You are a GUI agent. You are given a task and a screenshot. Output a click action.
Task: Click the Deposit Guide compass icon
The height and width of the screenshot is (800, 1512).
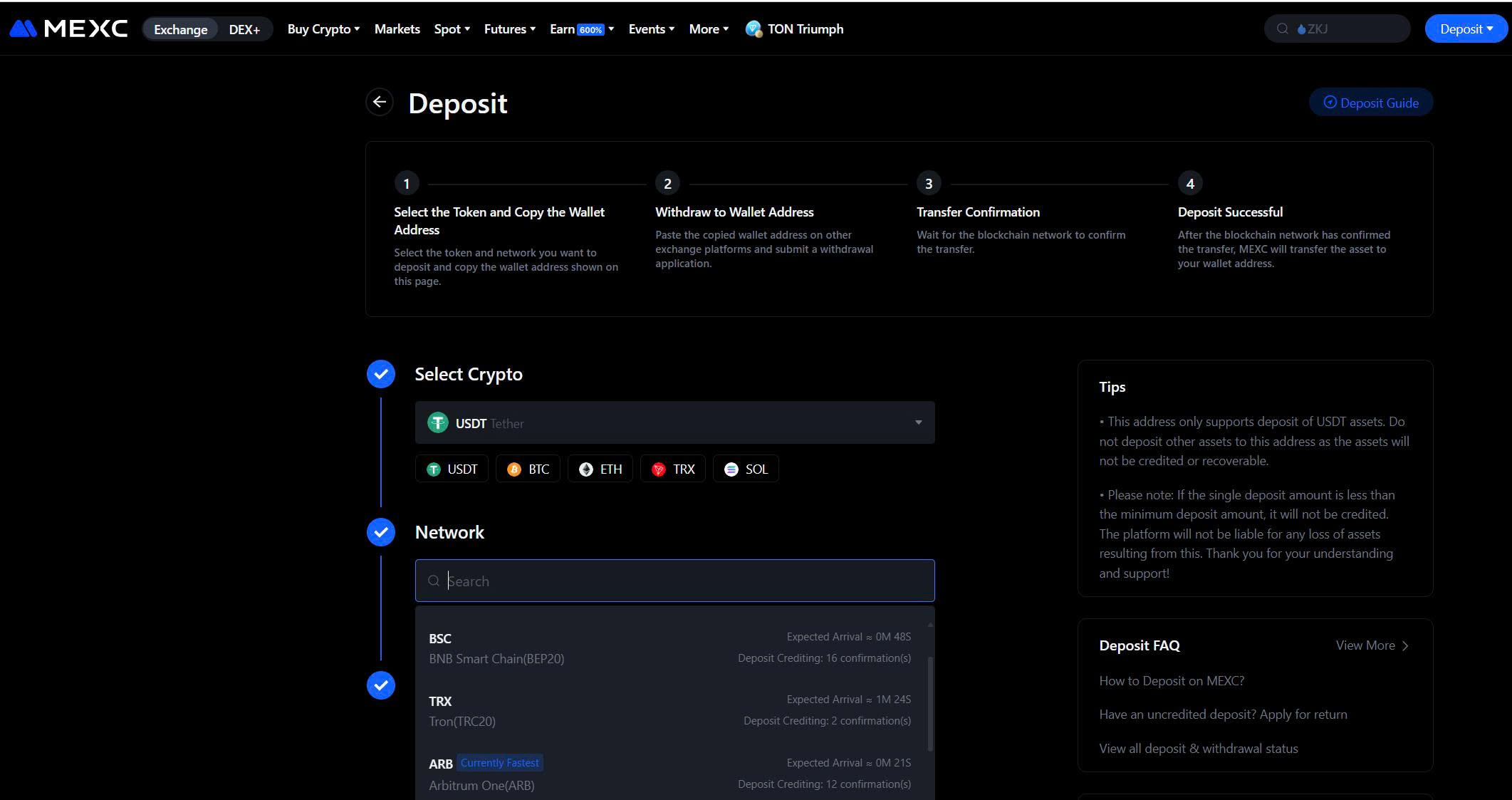coord(1330,103)
